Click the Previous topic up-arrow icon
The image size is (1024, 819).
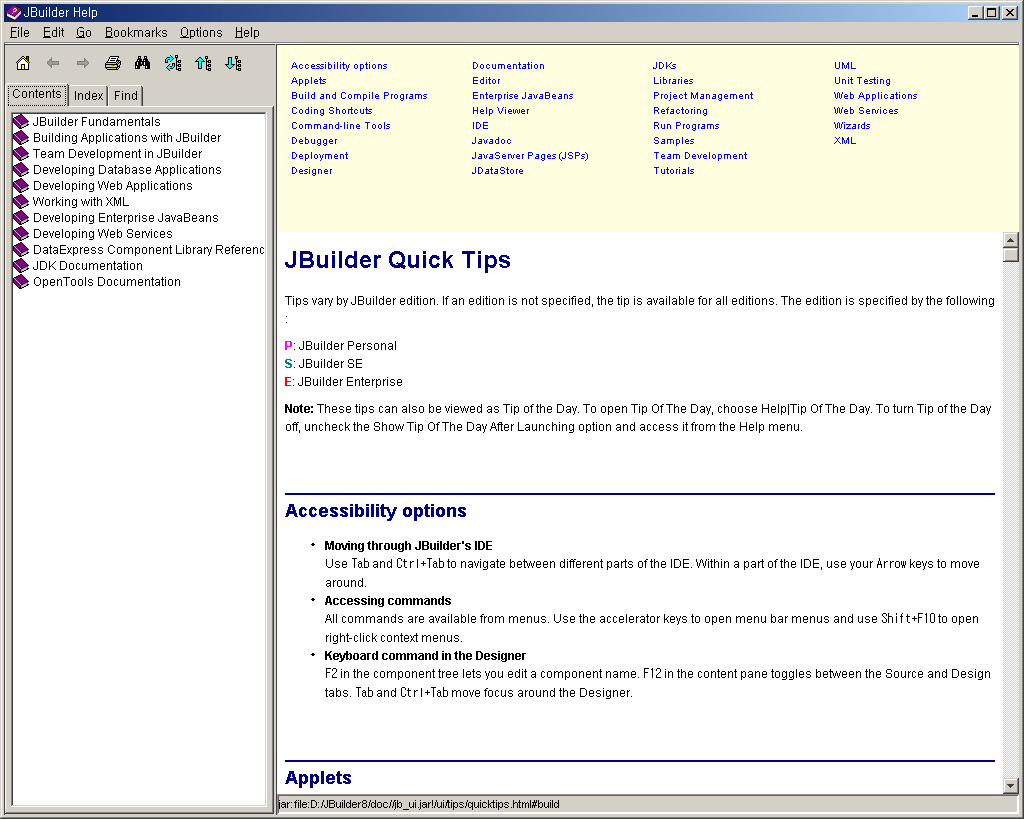[203, 63]
